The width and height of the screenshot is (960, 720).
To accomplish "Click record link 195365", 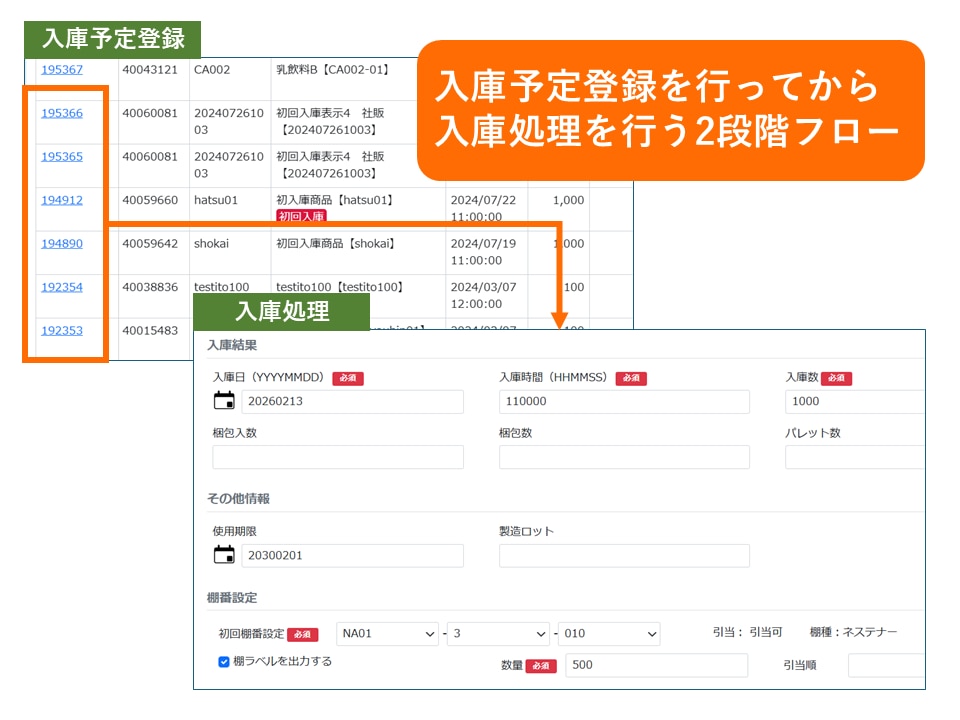I will [61, 156].
